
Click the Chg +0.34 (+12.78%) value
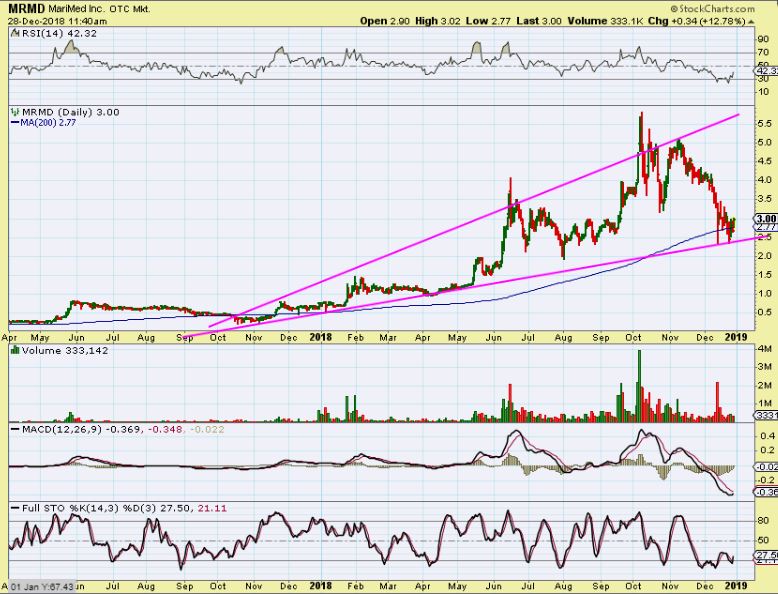[697, 21]
